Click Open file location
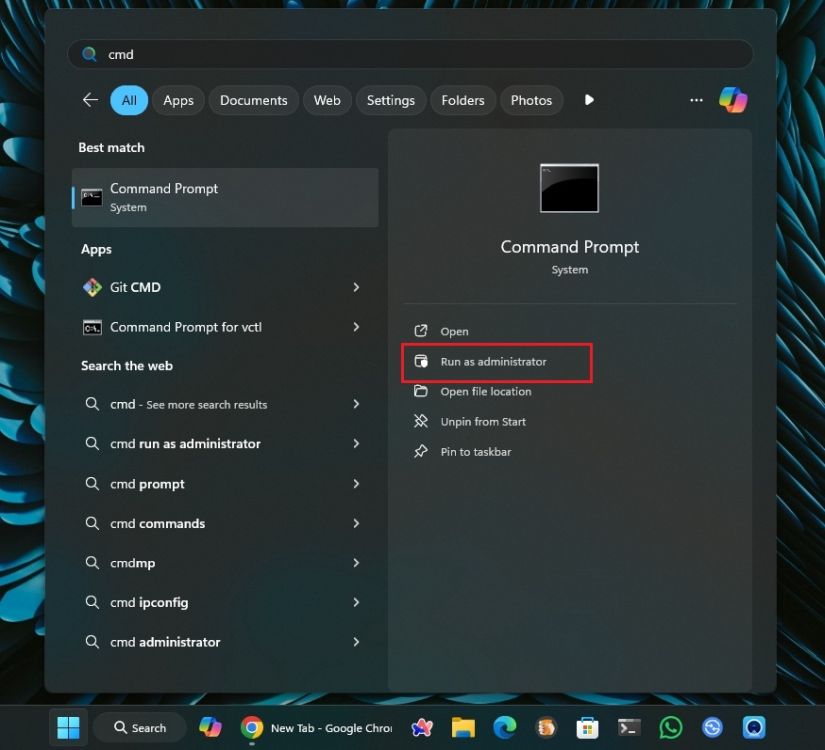 (485, 392)
